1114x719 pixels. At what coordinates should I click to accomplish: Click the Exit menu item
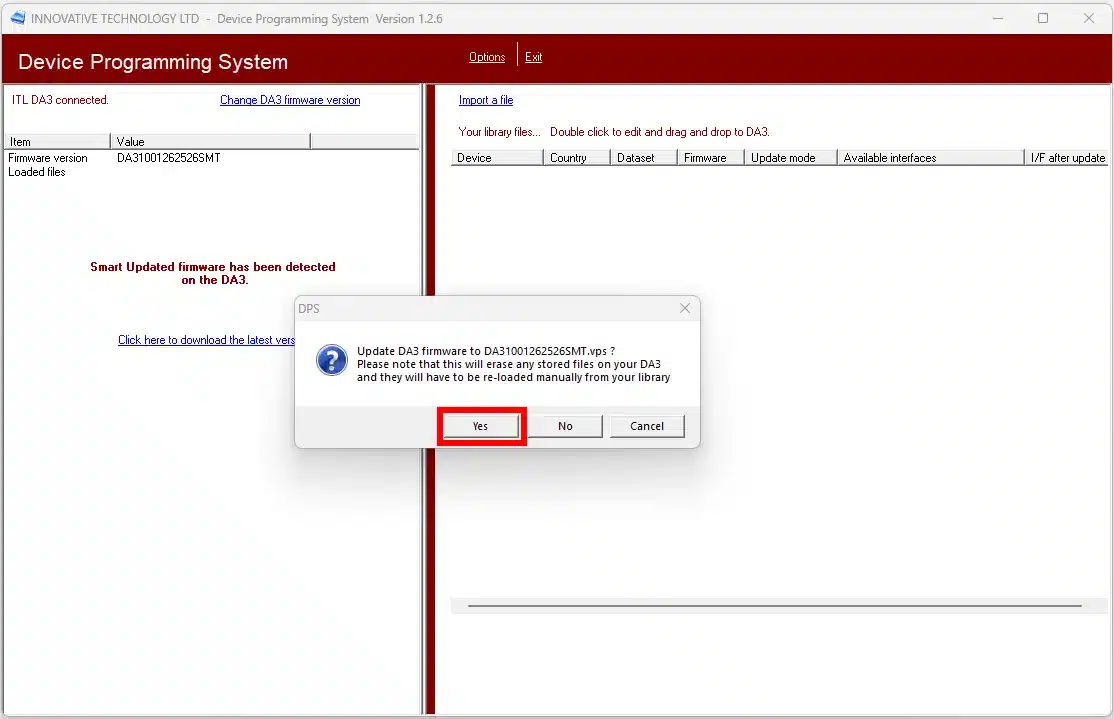pos(534,57)
